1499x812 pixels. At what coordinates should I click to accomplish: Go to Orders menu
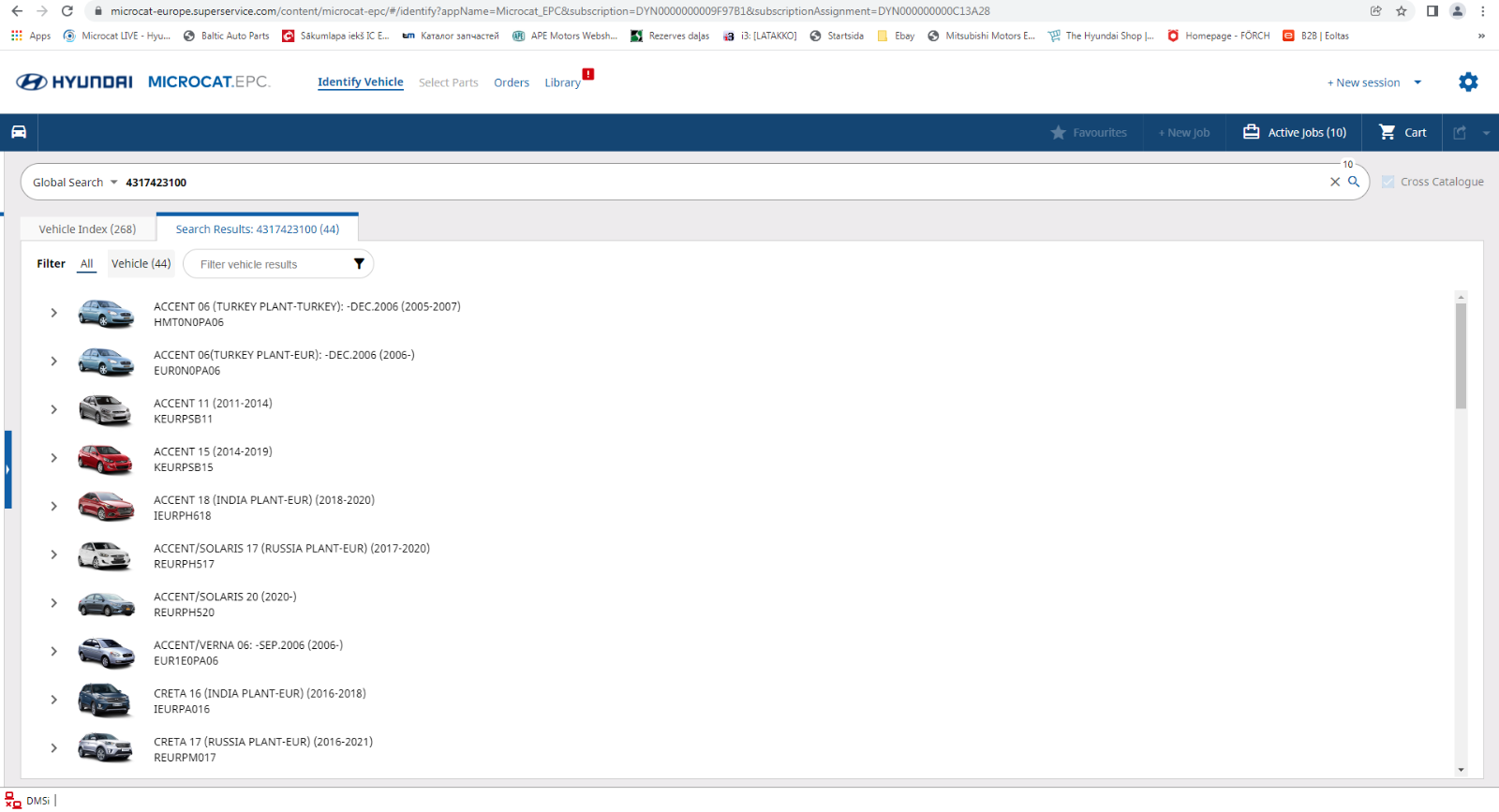(512, 82)
